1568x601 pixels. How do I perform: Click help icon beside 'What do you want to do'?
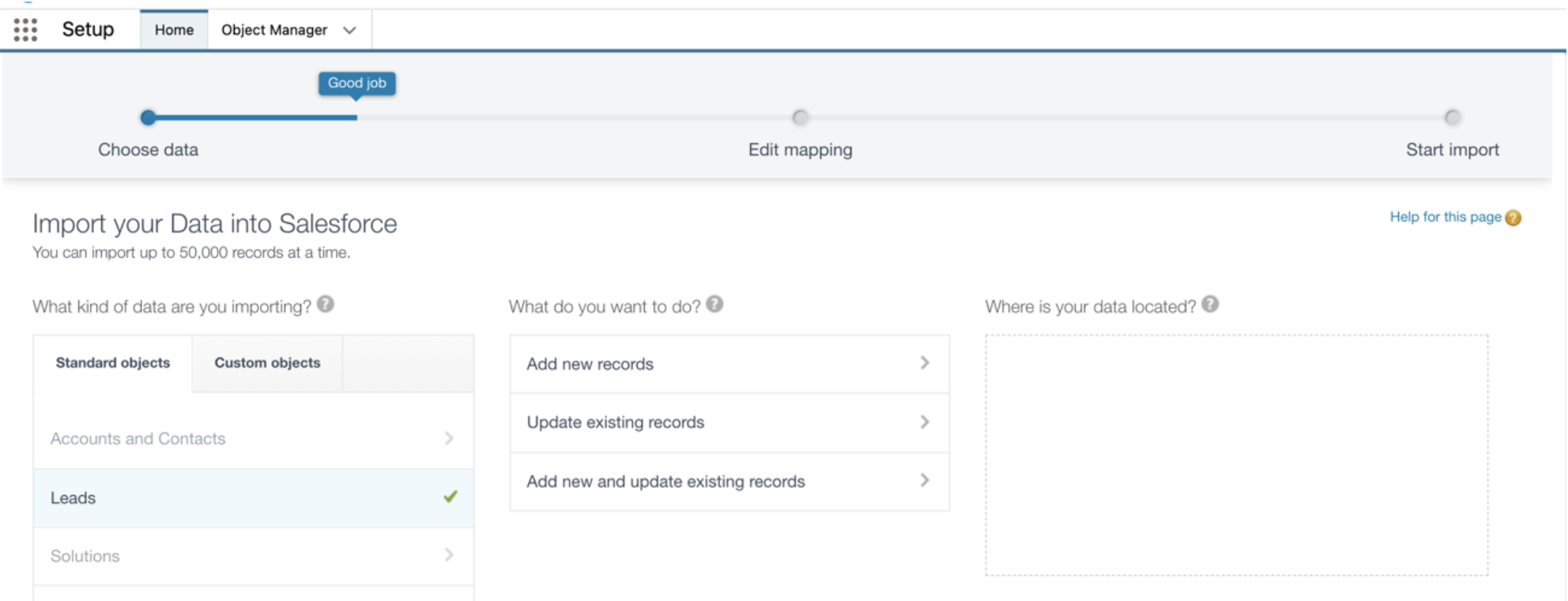pyautogui.click(x=714, y=304)
